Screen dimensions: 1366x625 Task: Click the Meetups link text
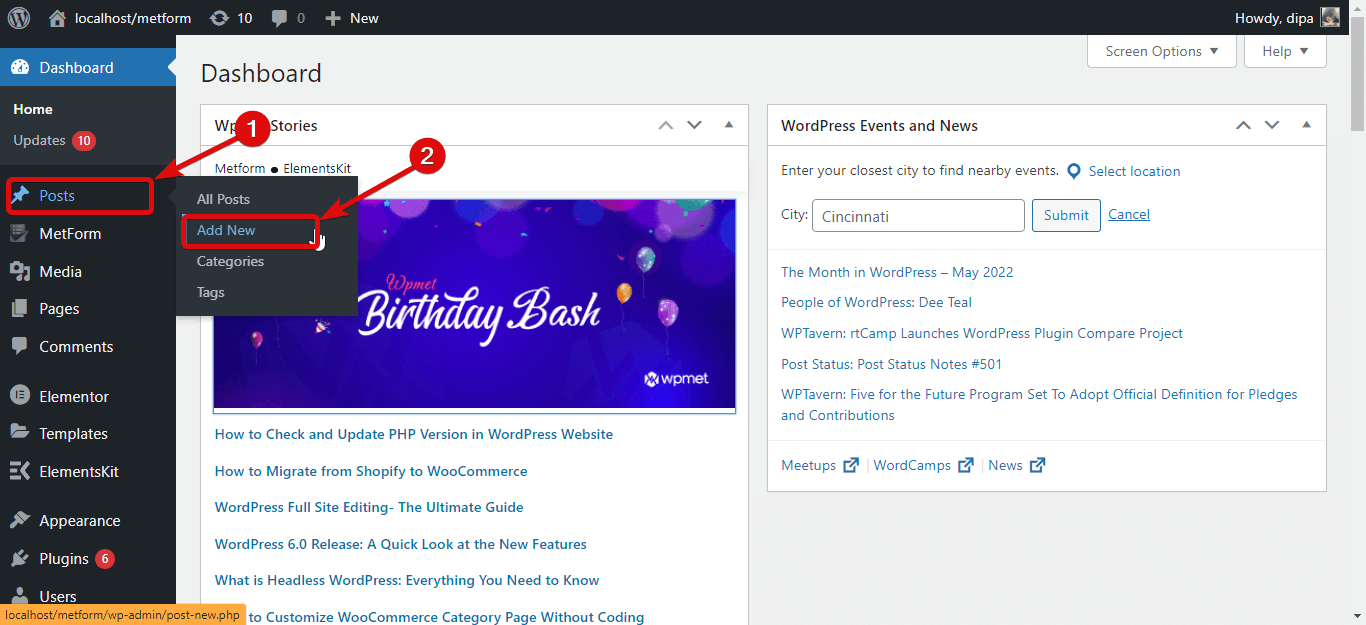(x=808, y=465)
